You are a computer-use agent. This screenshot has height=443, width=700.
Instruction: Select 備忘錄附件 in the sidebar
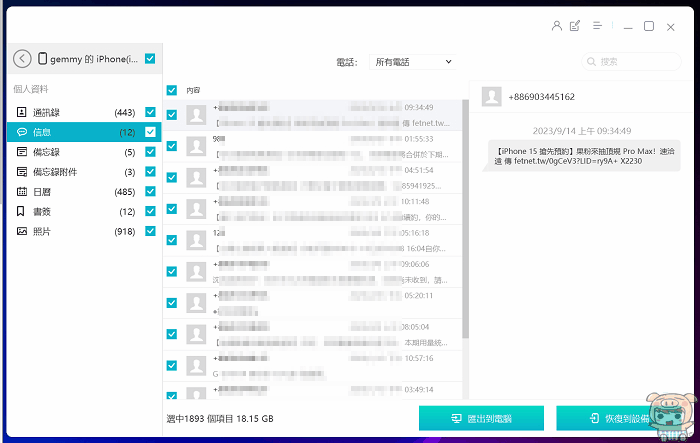tap(84, 171)
